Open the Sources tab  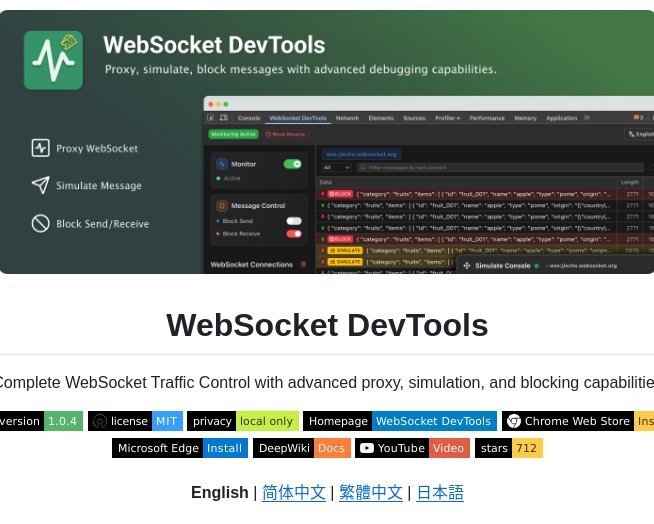point(414,118)
